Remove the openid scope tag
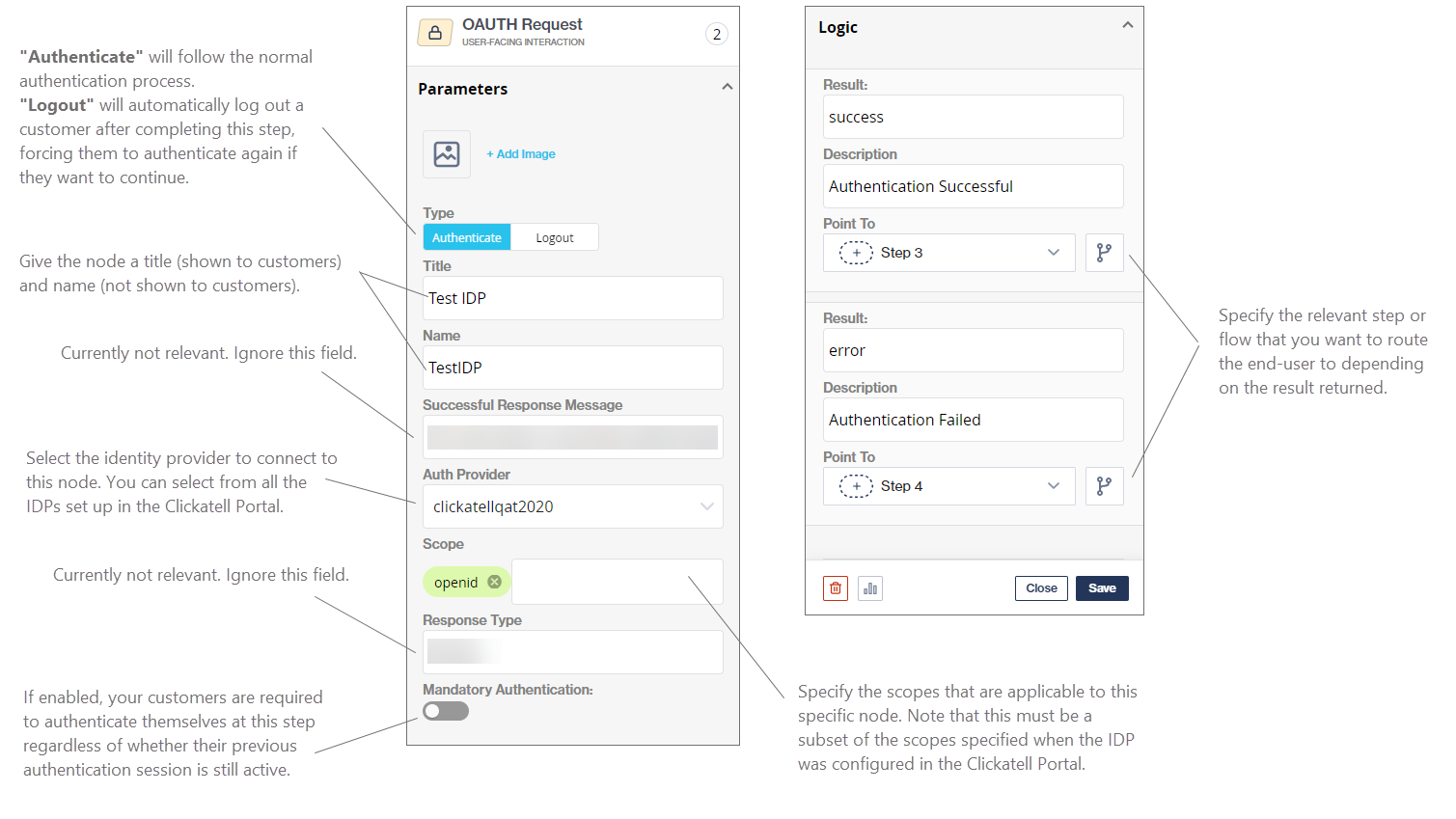Screen dimensions: 1456x819 point(494,582)
